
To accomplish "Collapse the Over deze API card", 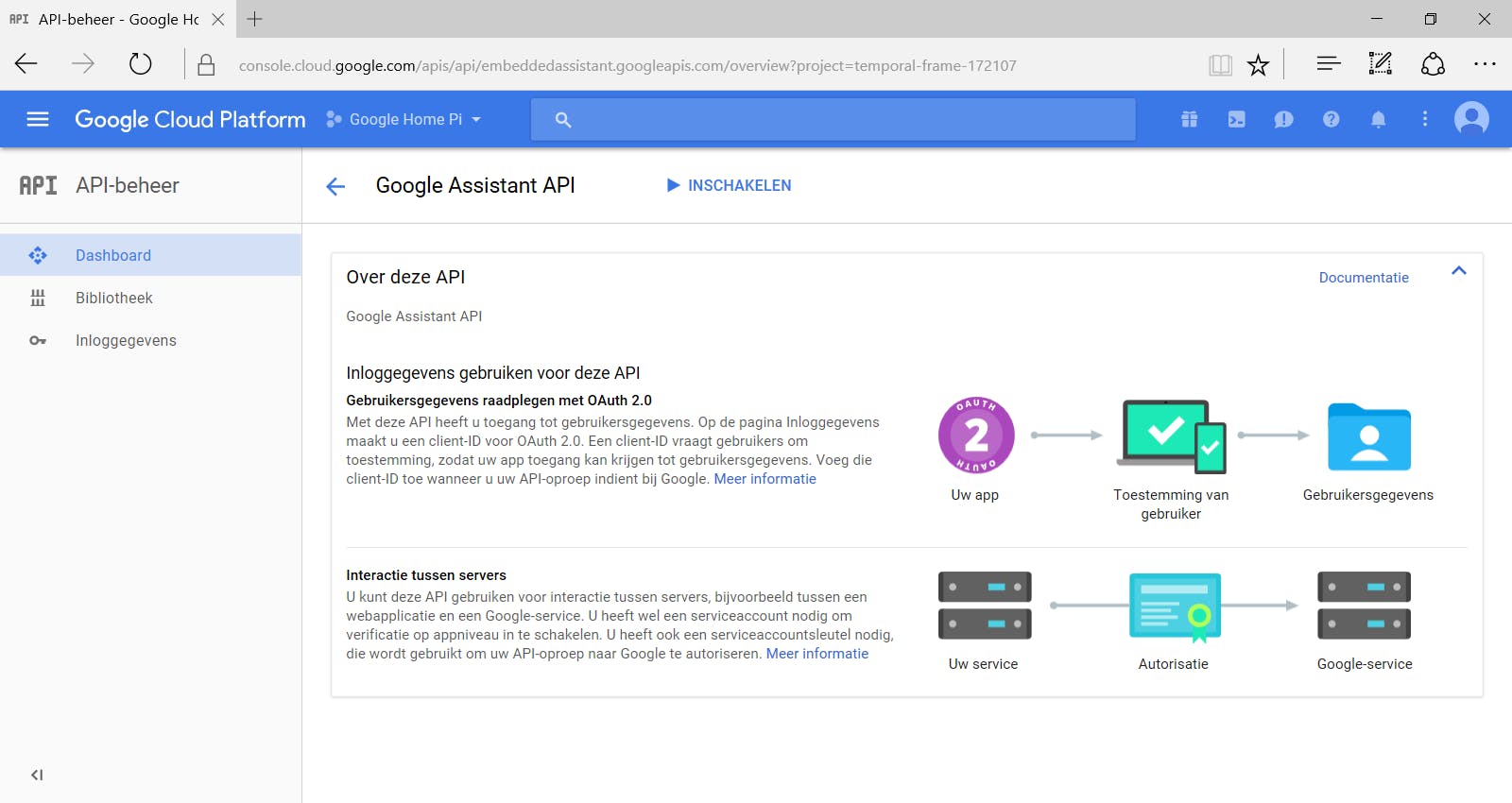I will [x=1459, y=271].
